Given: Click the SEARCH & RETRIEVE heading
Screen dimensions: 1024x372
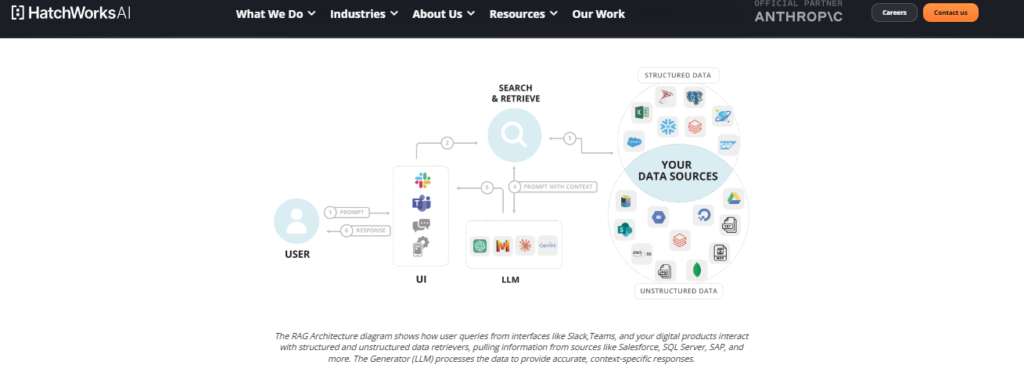Looking at the screenshot, I should pyautogui.click(x=515, y=93).
